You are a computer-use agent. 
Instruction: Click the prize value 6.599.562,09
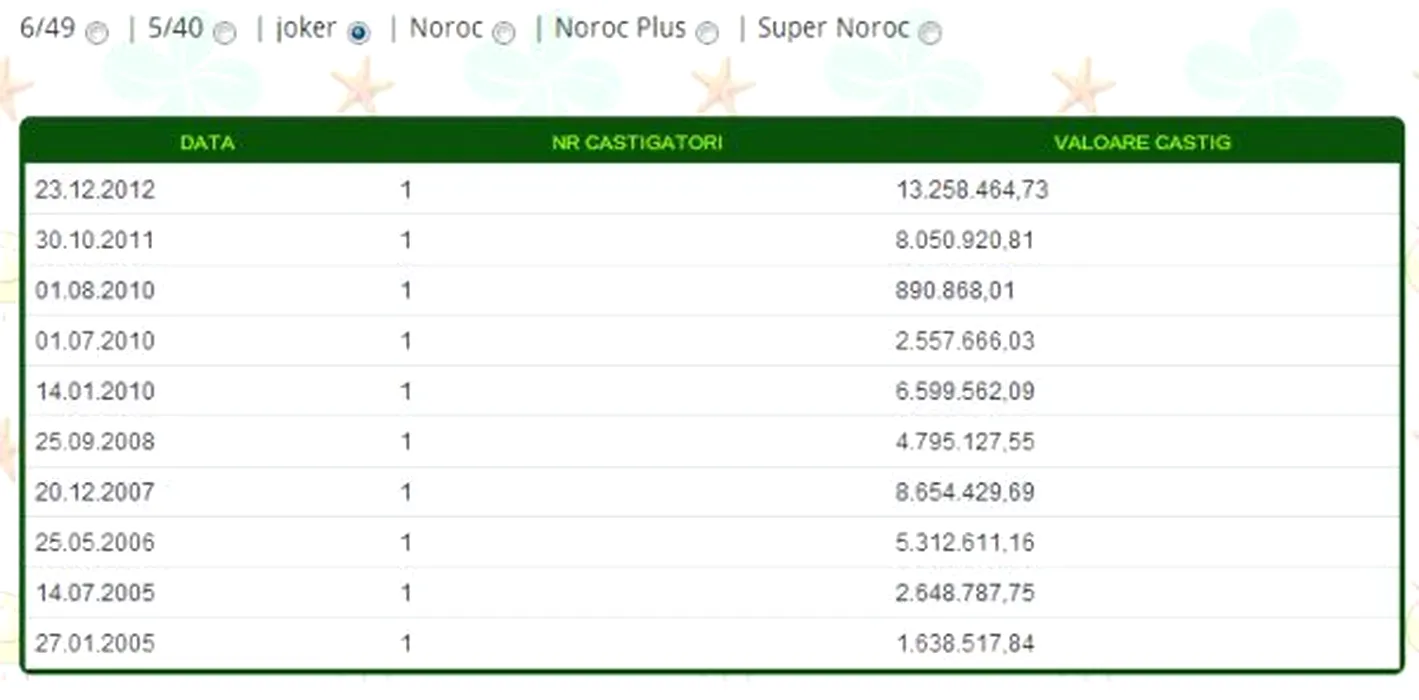click(x=965, y=391)
